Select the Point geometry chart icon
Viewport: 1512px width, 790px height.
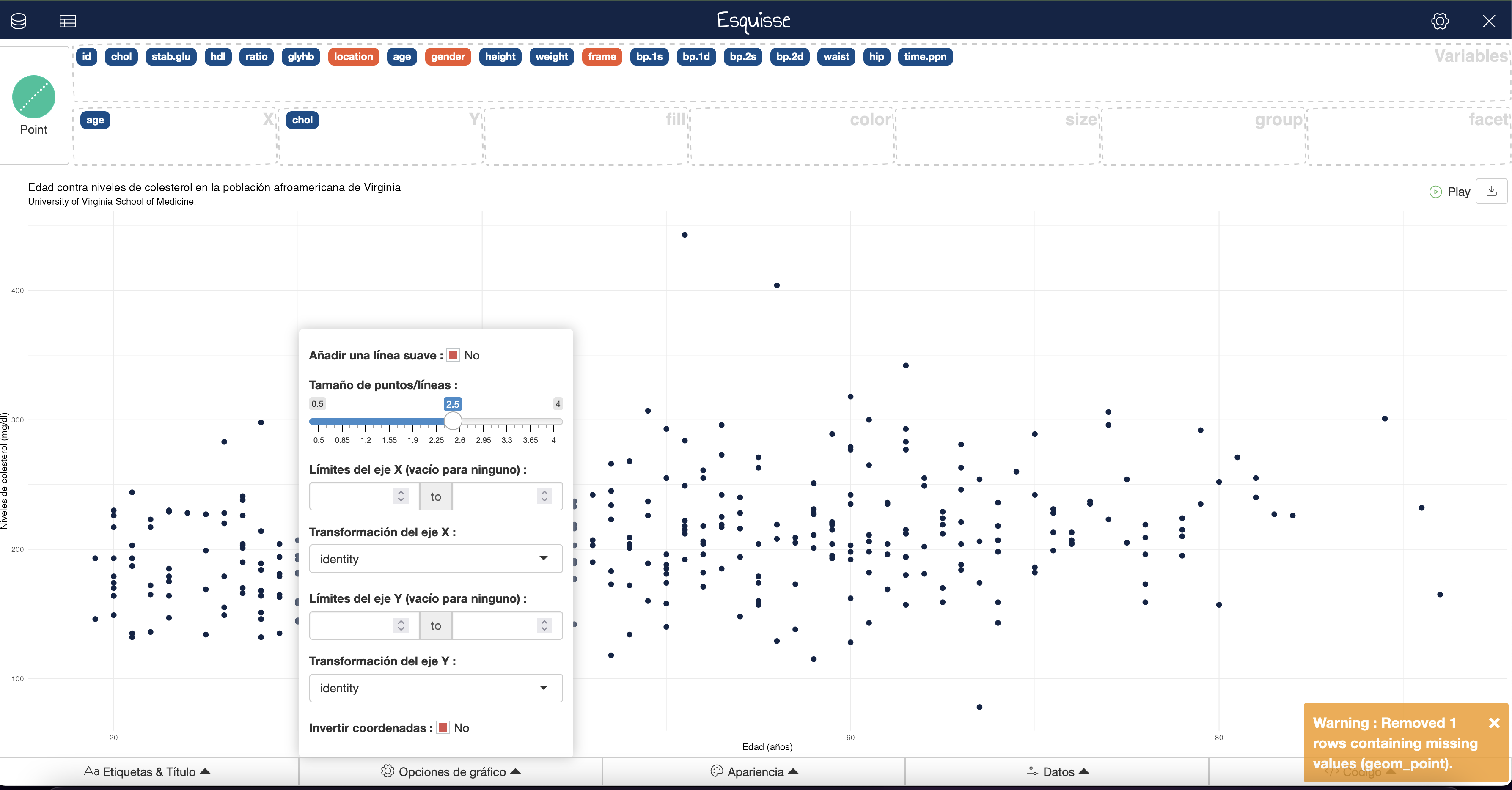coord(33,97)
